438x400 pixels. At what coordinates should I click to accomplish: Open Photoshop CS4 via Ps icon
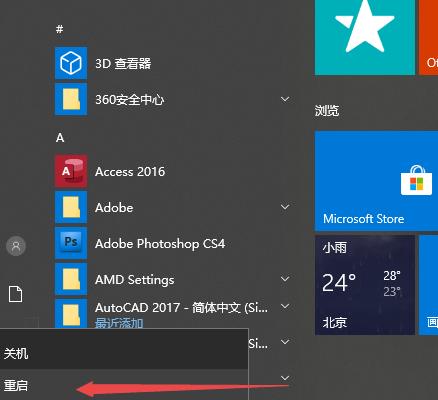[71, 243]
